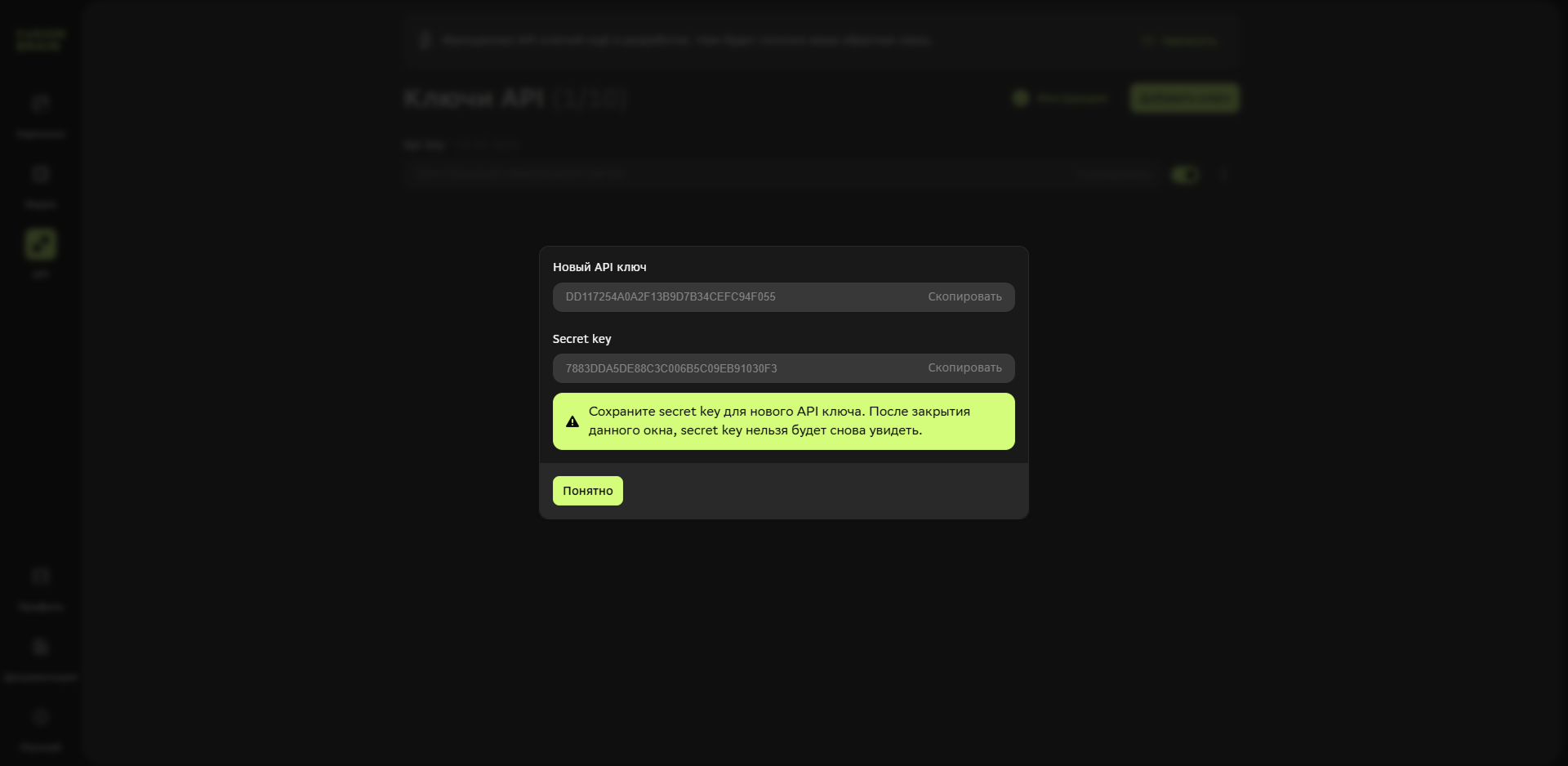Click green add key button behind dialog
Screen dimensions: 1568x766
[x=1184, y=98]
